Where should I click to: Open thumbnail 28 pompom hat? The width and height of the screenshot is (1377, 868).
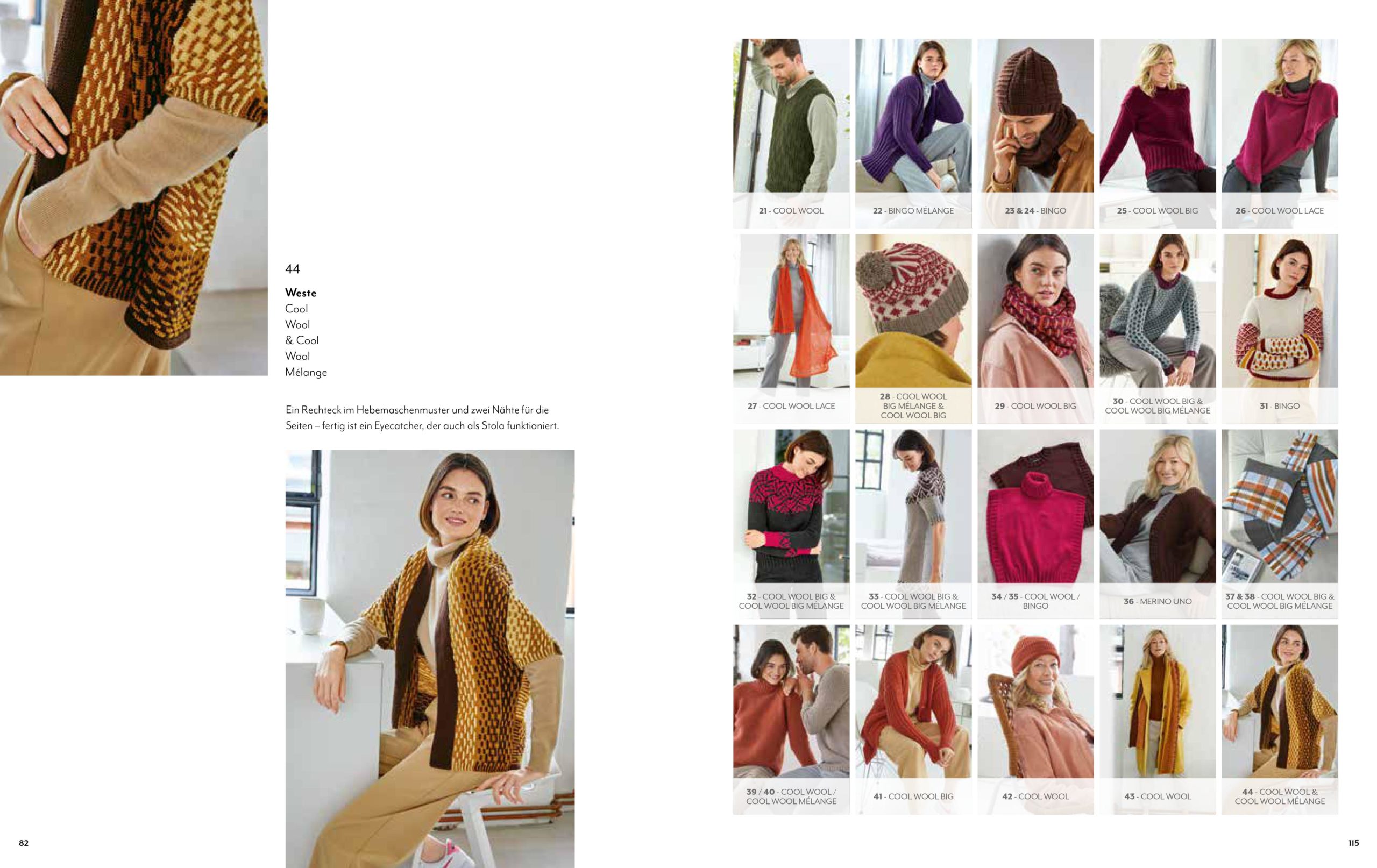pos(913,311)
